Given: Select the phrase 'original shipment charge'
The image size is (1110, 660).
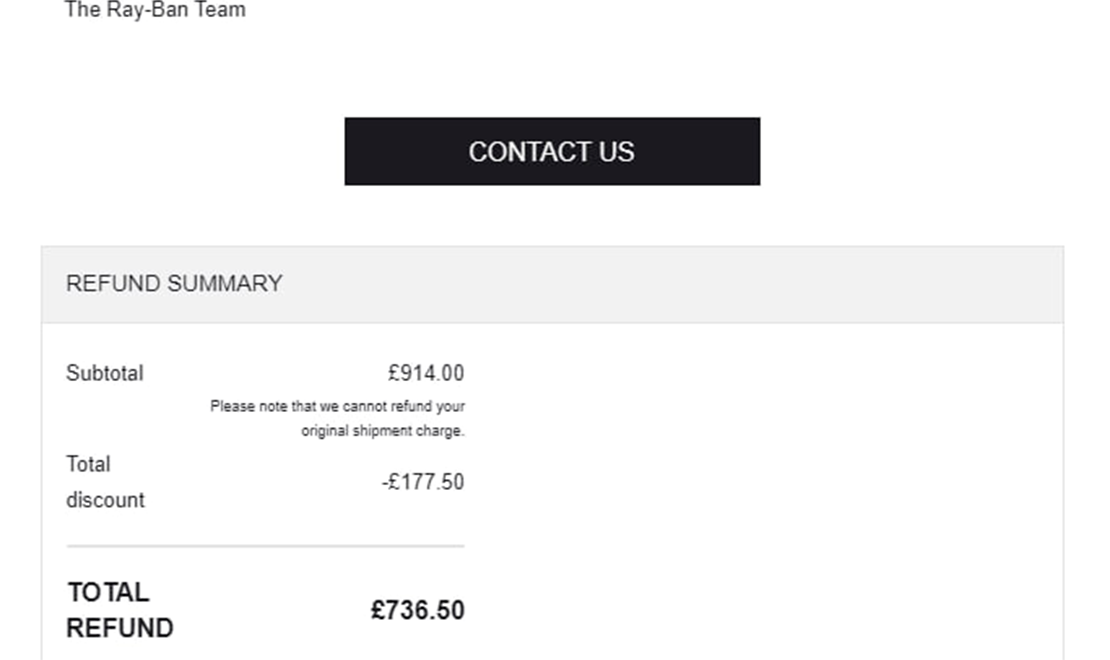Looking at the screenshot, I should click(x=384, y=431).
